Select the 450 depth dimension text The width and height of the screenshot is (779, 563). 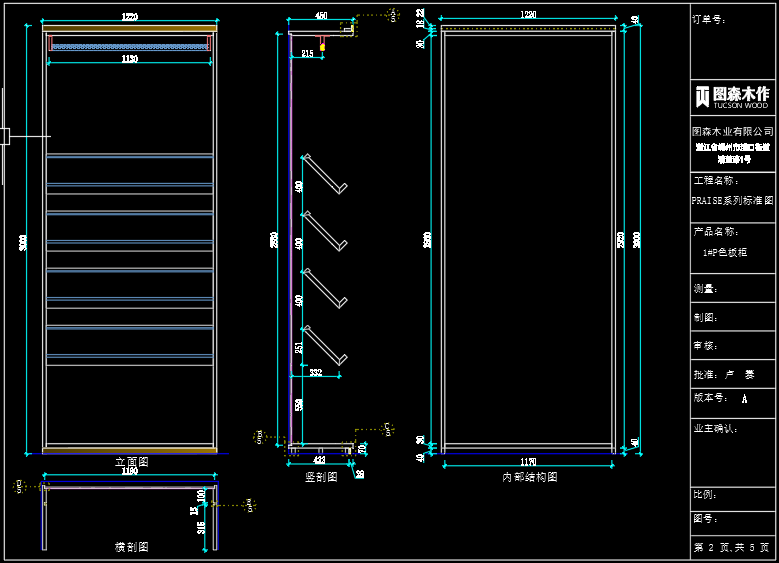coord(321,17)
